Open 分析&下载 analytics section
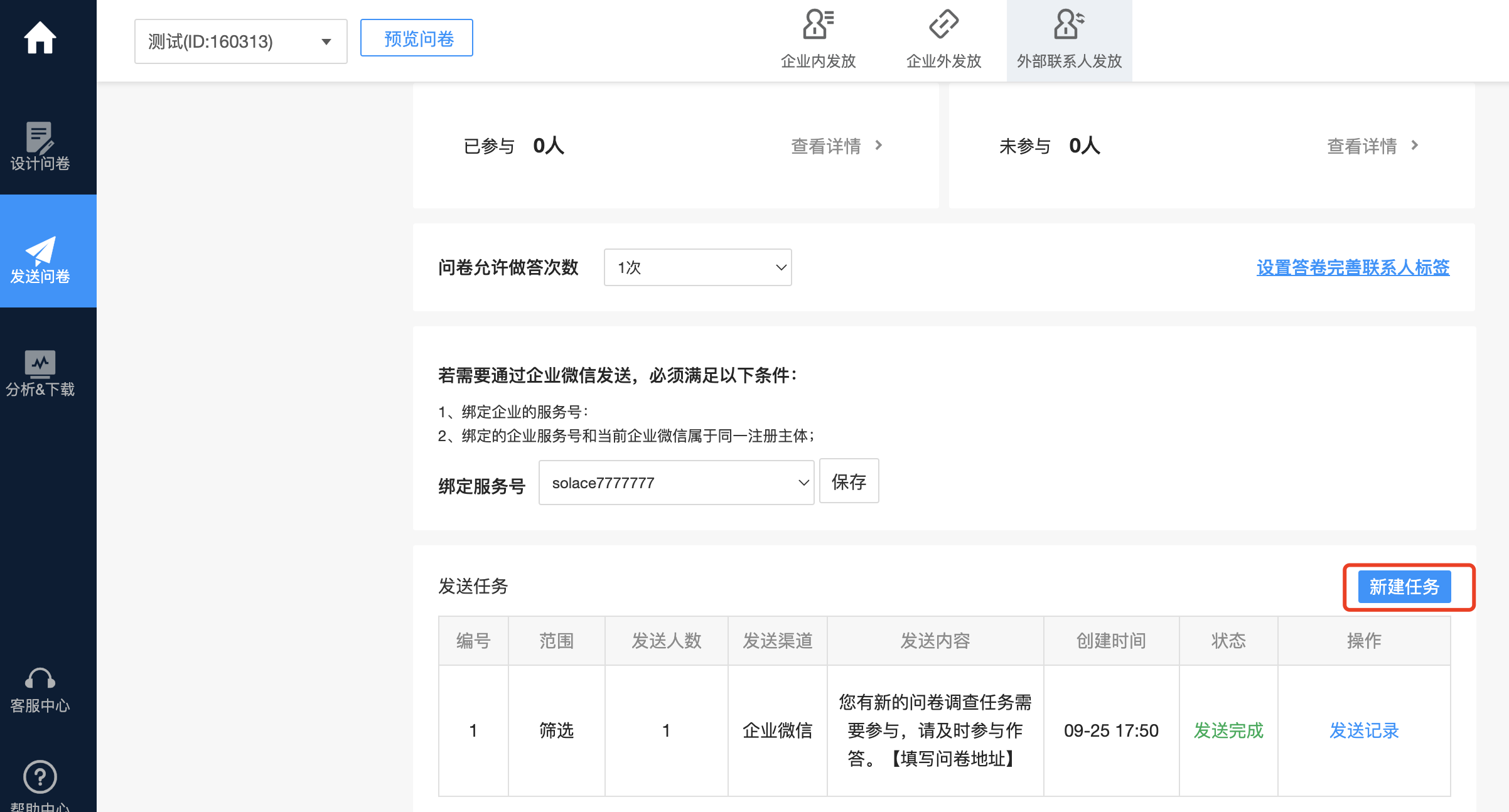Screen dimensions: 1509x812 click(x=40, y=373)
